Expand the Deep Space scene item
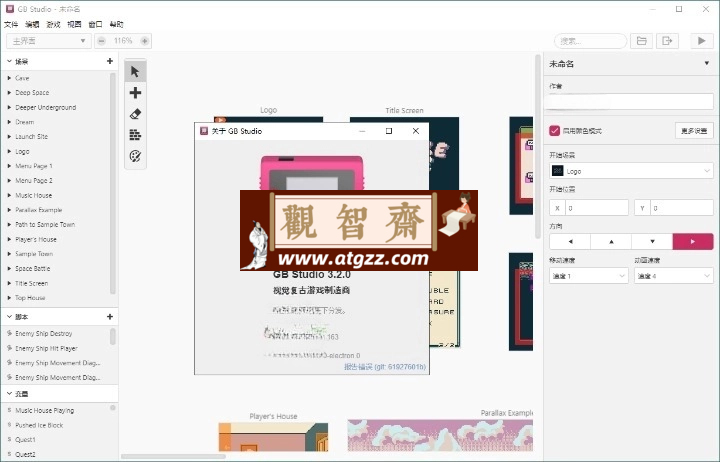This screenshot has height=462, width=720. click(x=9, y=93)
